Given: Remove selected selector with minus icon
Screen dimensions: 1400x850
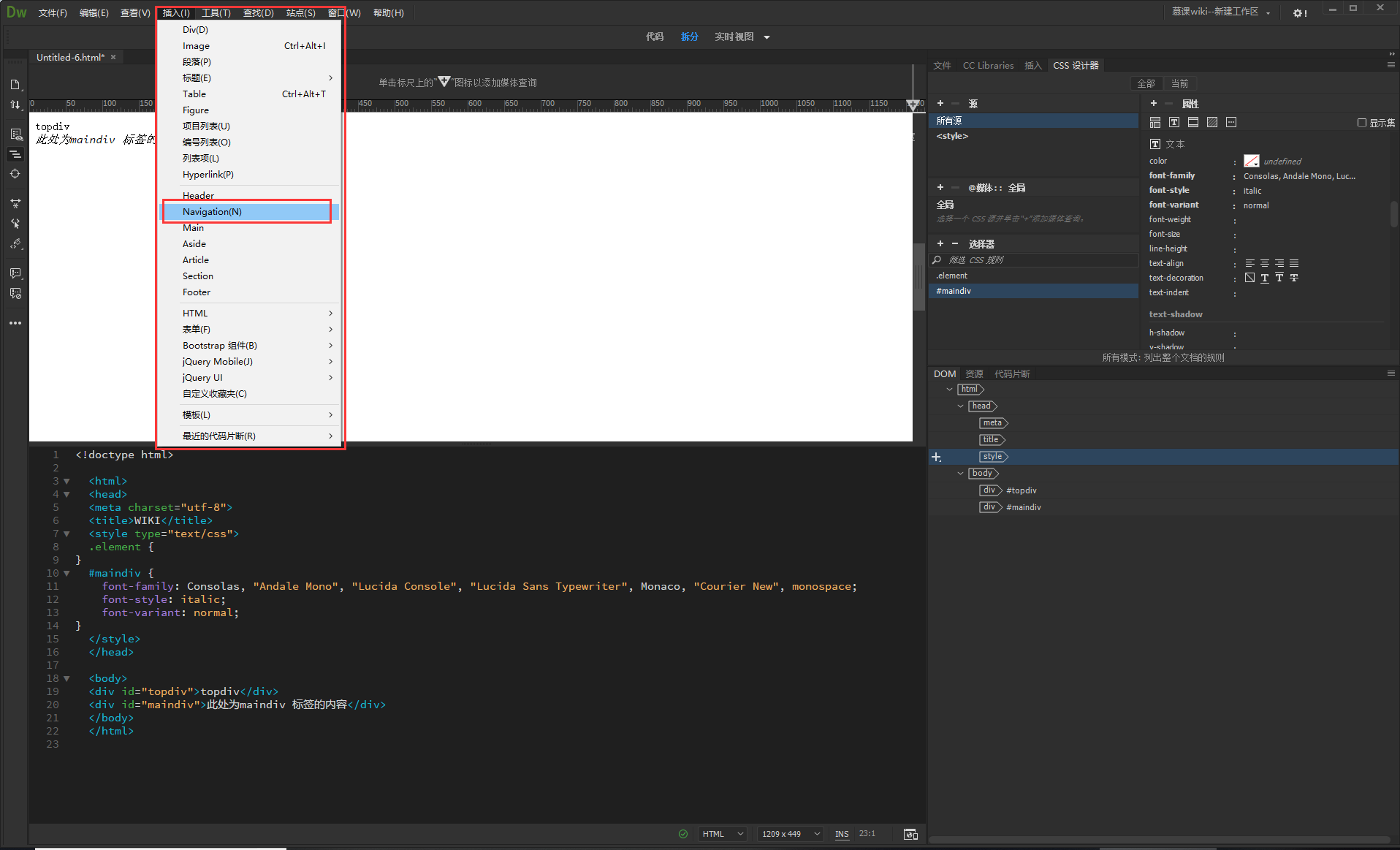Looking at the screenshot, I should (955, 243).
